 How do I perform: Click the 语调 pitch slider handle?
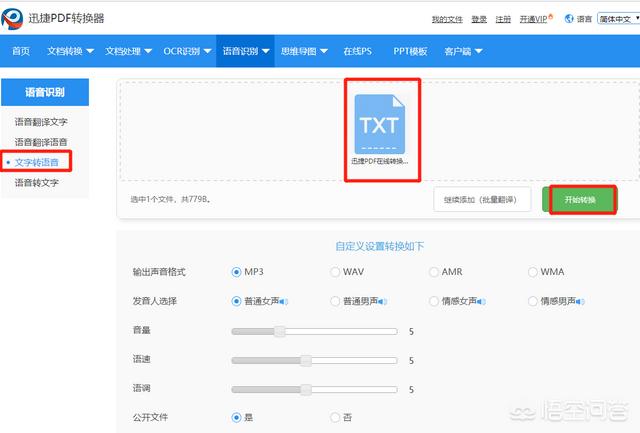click(306, 390)
